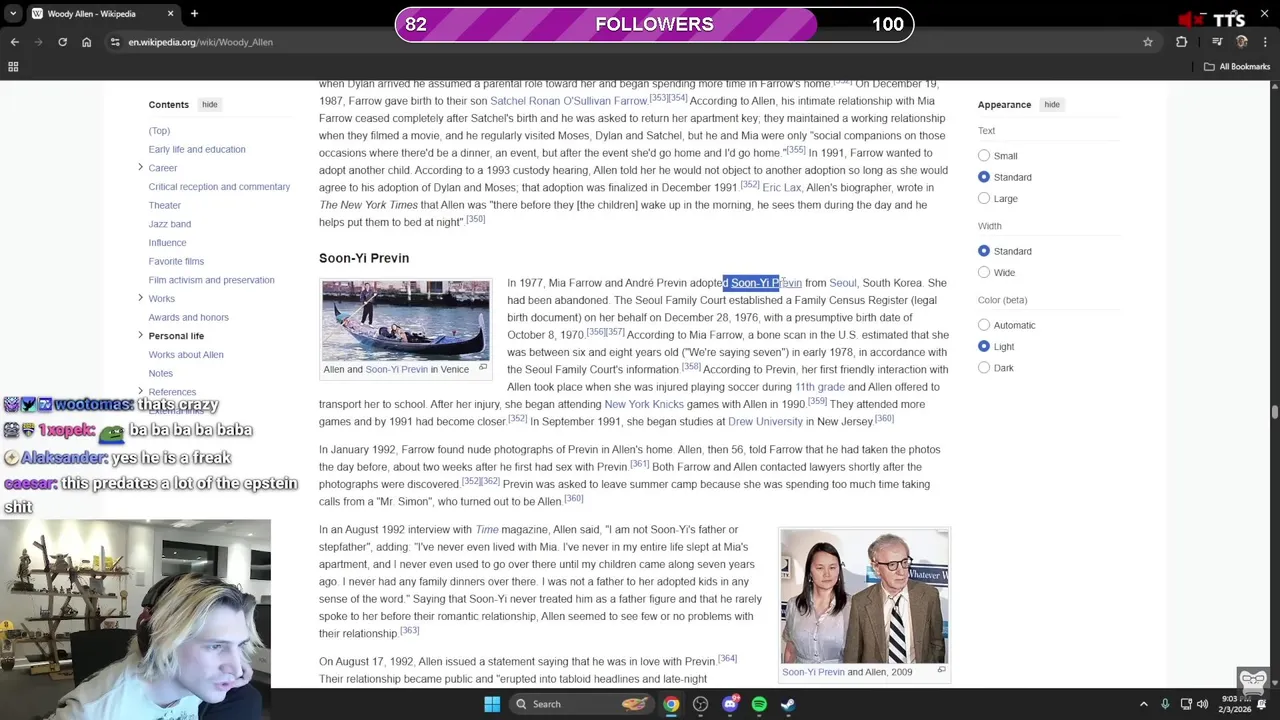Go to Works about Allen section

point(186,355)
